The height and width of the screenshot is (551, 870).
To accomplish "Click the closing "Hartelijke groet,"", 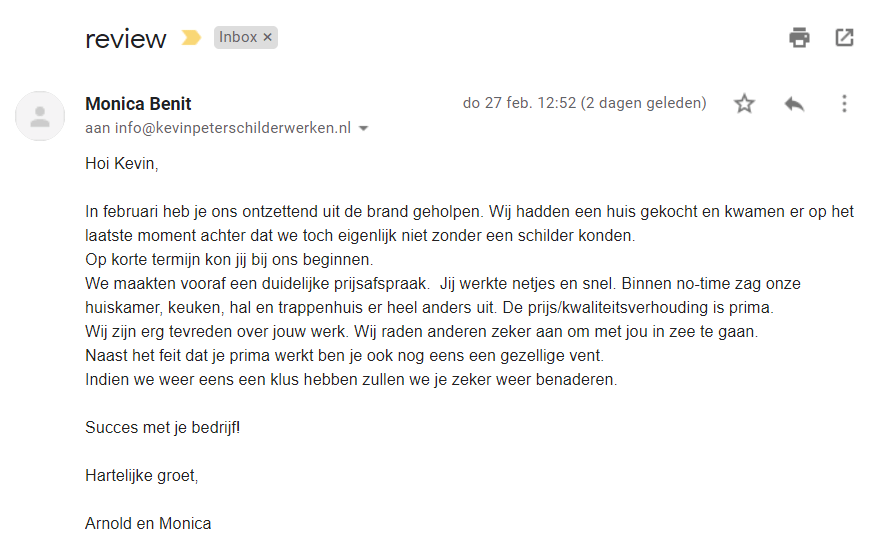I will tap(142, 475).
